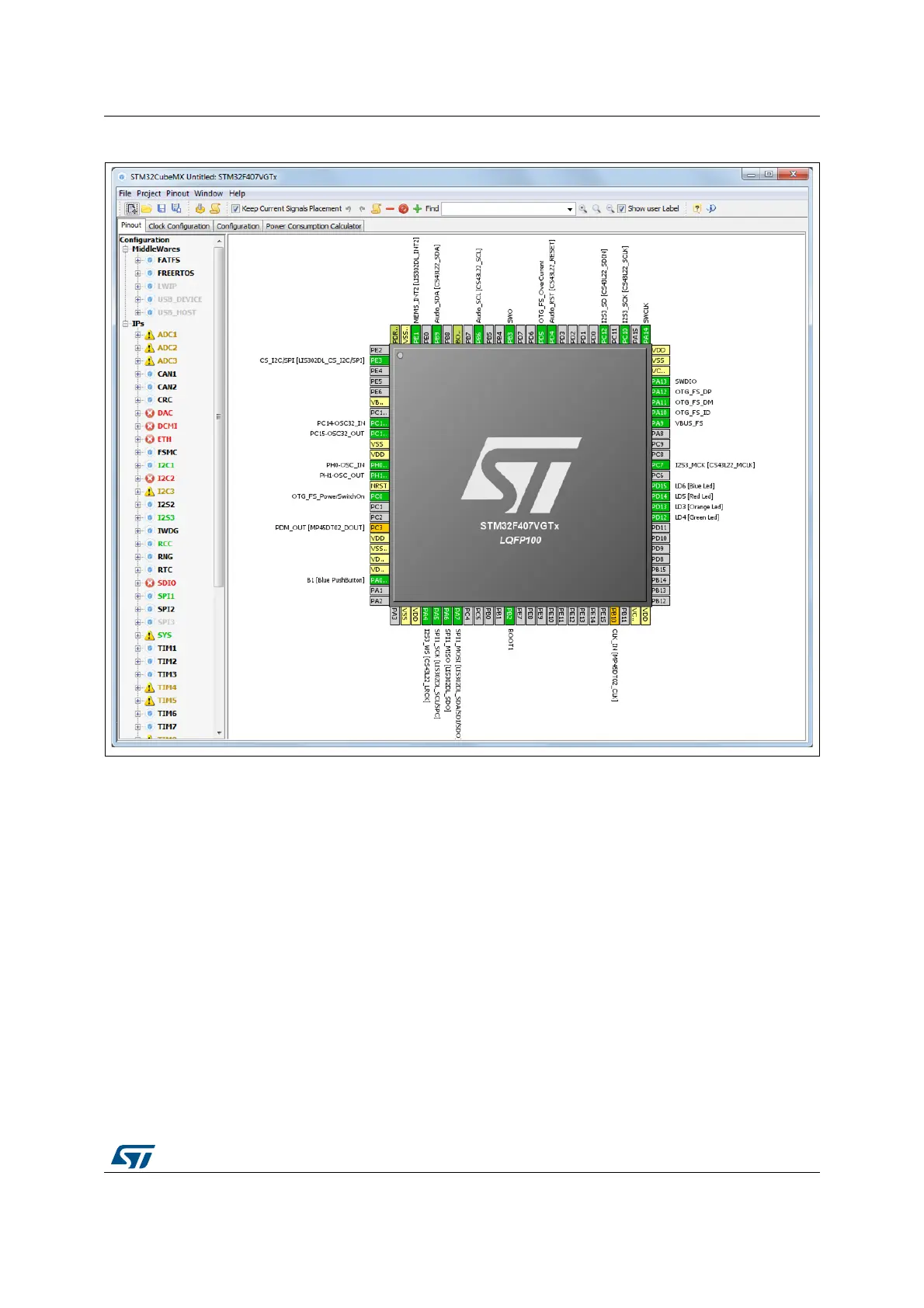Screen dimensions: 924x1308
Task: Select I2C1 in the IPs tree
Action: click(166, 466)
